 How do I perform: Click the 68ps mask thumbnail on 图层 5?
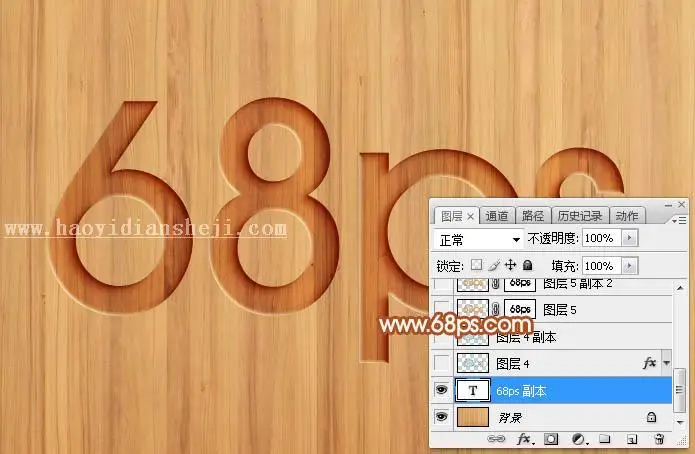tap(520, 309)
